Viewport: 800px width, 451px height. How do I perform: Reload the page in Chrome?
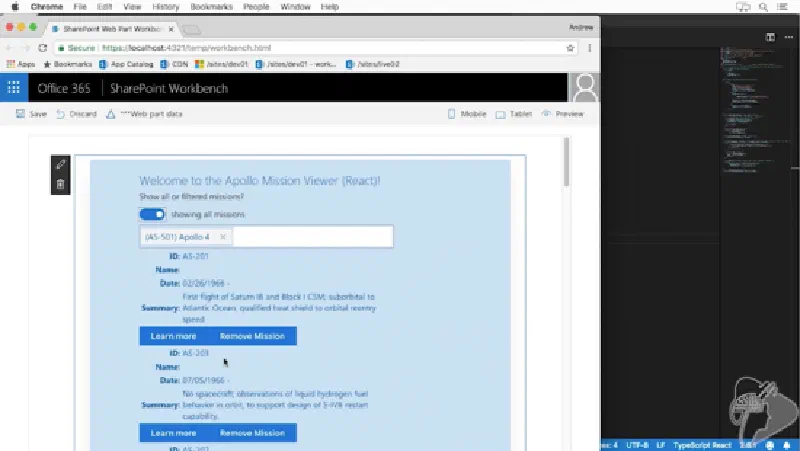coord(43,48)
